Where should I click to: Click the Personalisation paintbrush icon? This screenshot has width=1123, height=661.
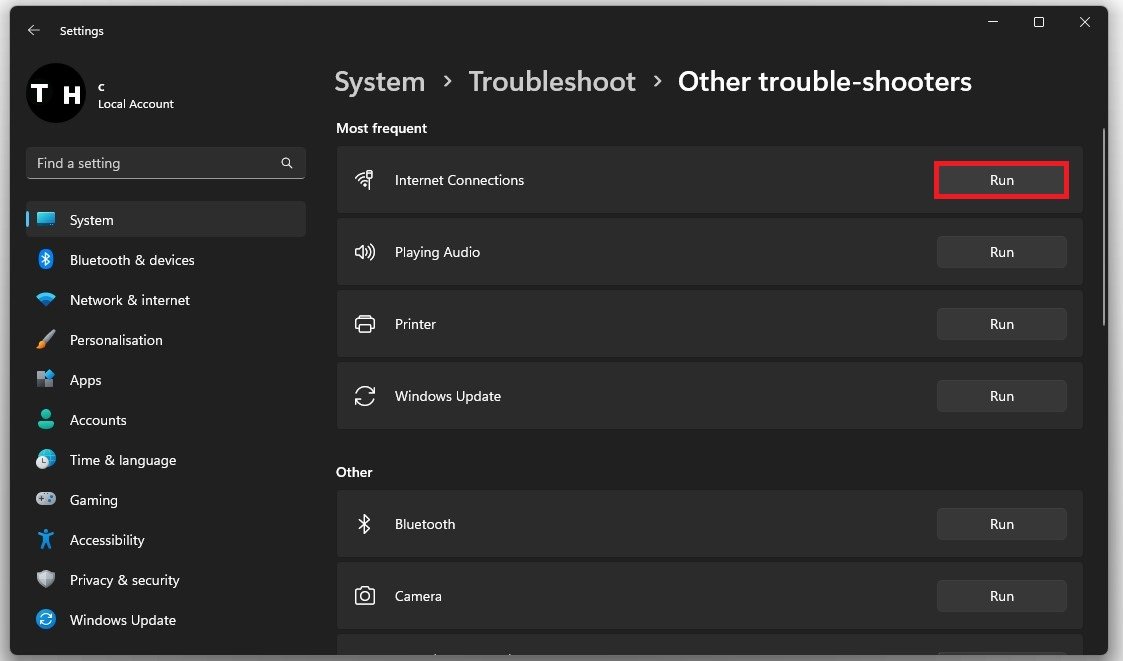(46, 340)
